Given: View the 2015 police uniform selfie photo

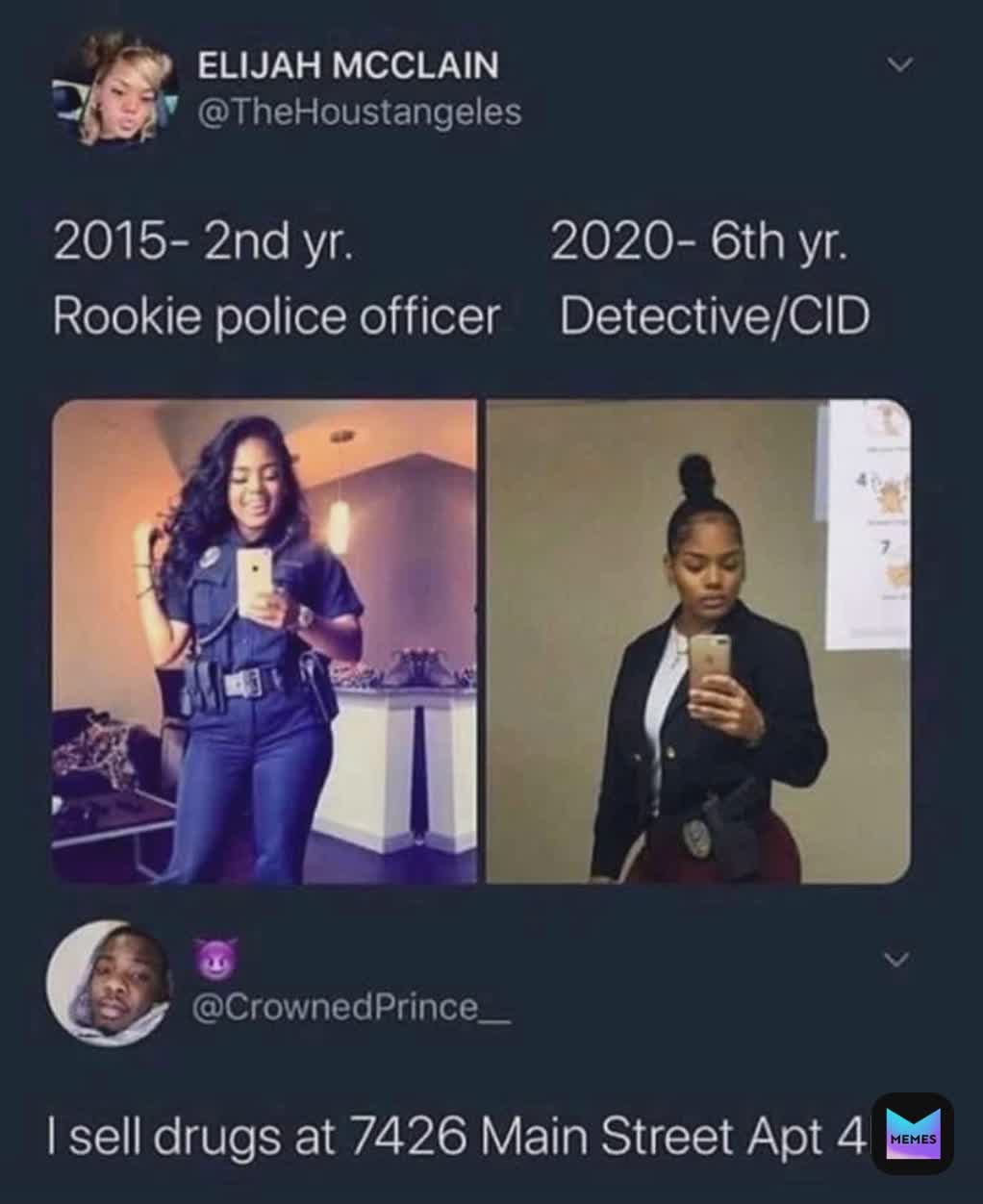Looking at the screenshot, I should (x=265, y=641).
